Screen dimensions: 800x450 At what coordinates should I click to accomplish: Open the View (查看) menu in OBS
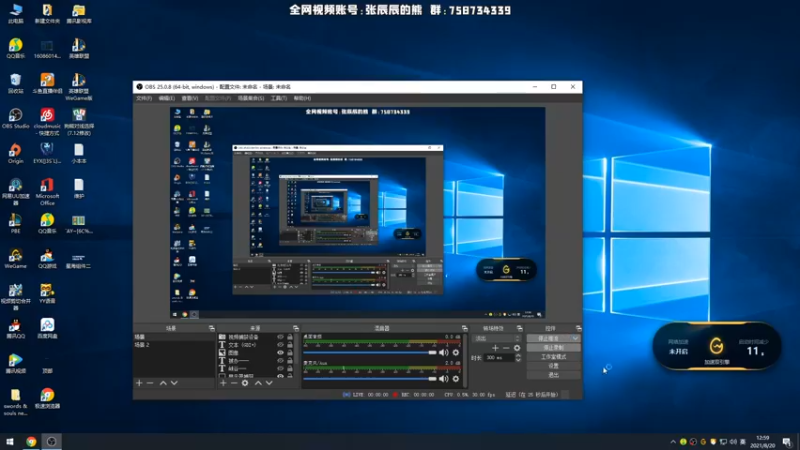pos(190,98)
